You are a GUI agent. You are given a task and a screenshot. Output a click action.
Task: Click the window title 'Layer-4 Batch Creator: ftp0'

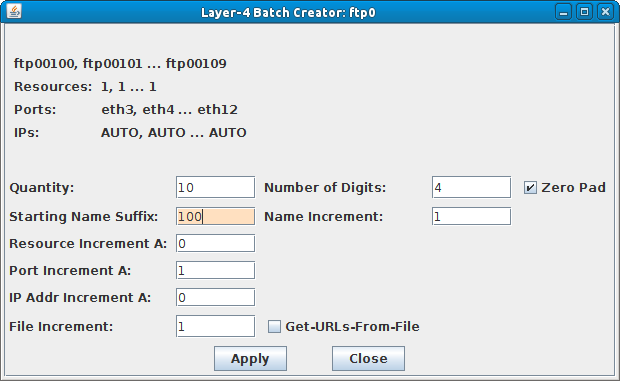pyautogui.click(x=288, y=13)
